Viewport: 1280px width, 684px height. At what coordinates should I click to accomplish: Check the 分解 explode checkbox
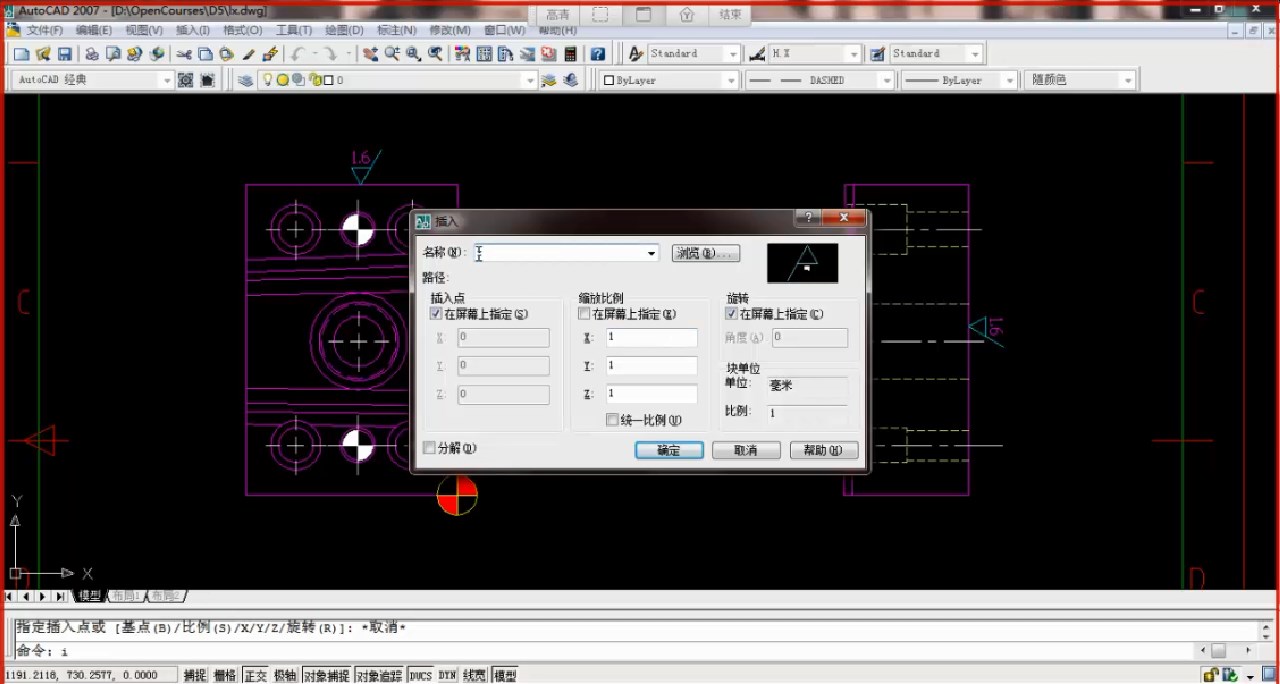coord(430,448)
